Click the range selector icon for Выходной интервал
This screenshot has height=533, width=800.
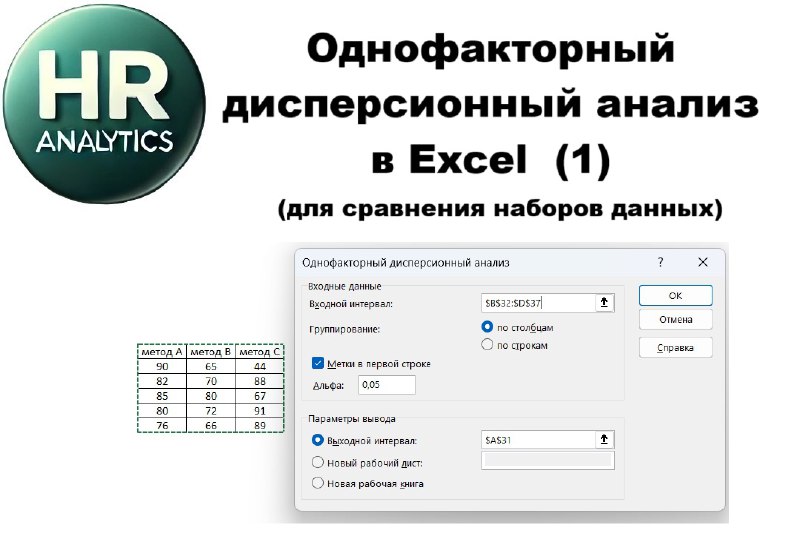[x=604, y=439]
